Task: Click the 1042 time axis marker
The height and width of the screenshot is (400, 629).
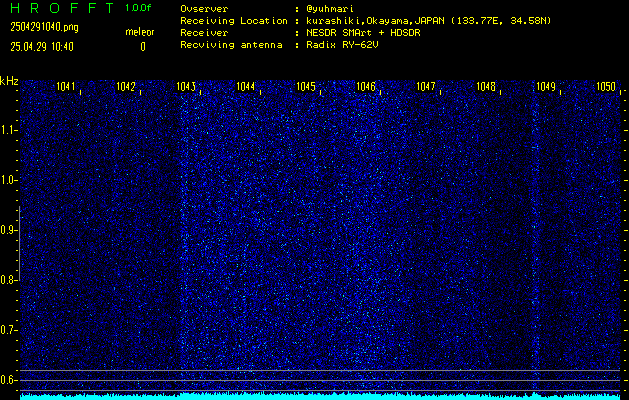Action: click(126, 87)
